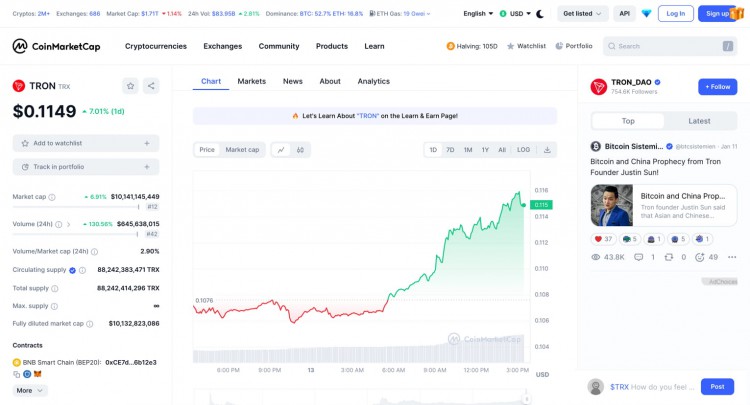This screenshot has height=405, width=750.
Task: Click TRON_DAO avatar icon
Action: coord(598,87)
